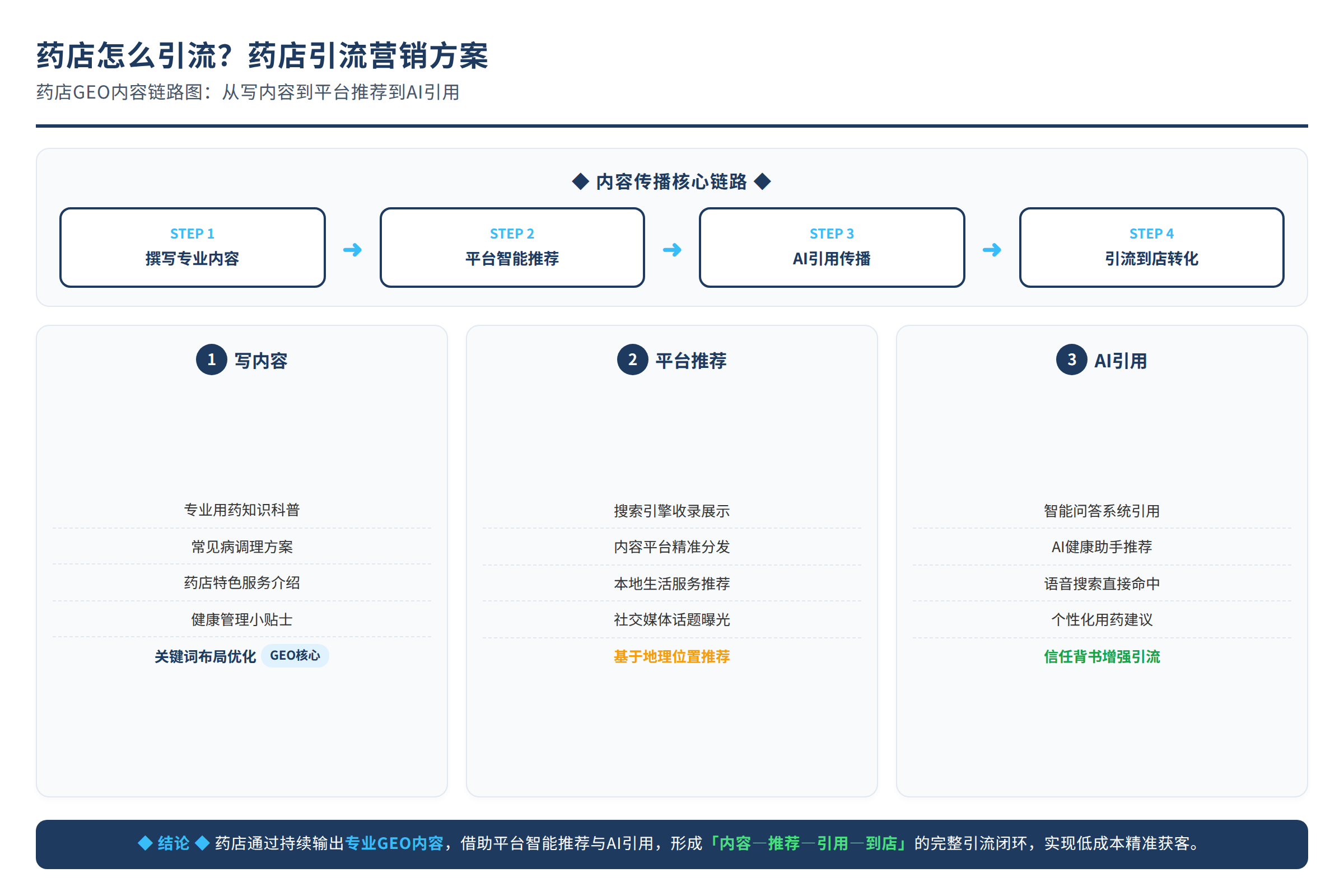Click the GEO核心 badge
The width and height of the screenshot is (1344, 896).
point(295,655)
